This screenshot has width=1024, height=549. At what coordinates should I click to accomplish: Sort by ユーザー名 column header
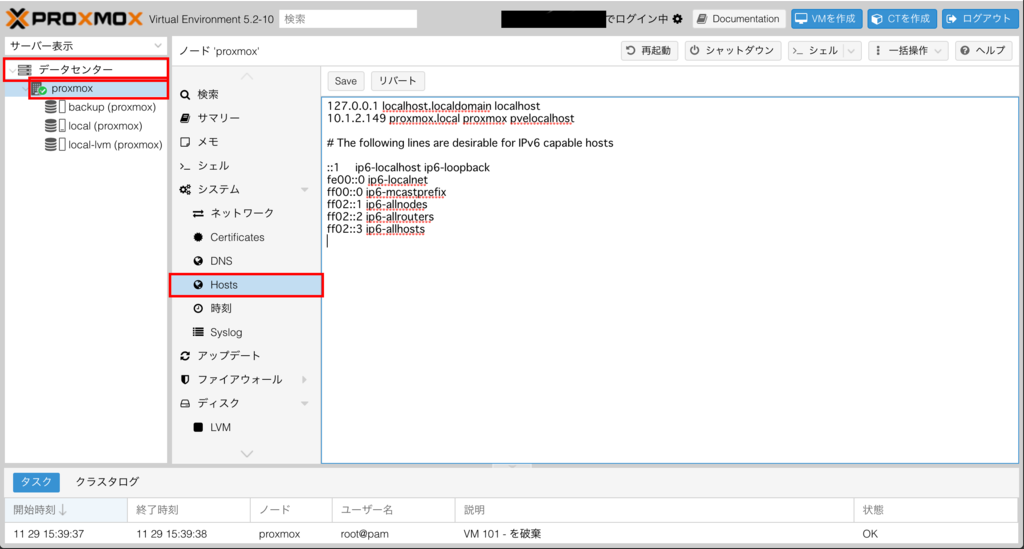[394, 510]
